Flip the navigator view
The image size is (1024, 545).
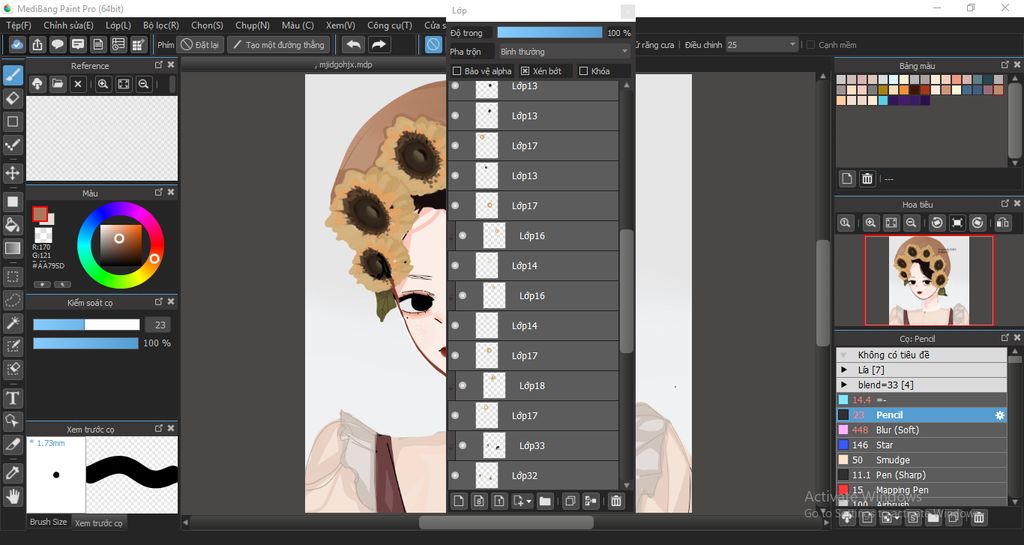click(x=1003, y=223)
